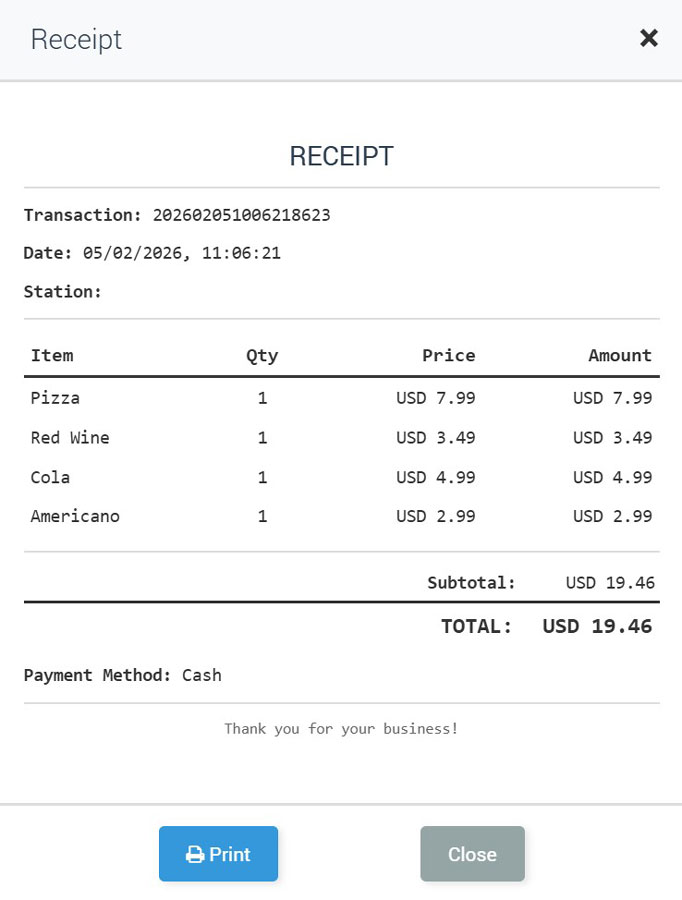Click the Subtotal label
Image resolution: width=682 pixels, height=900 pixels.
[x=471, y=583]
